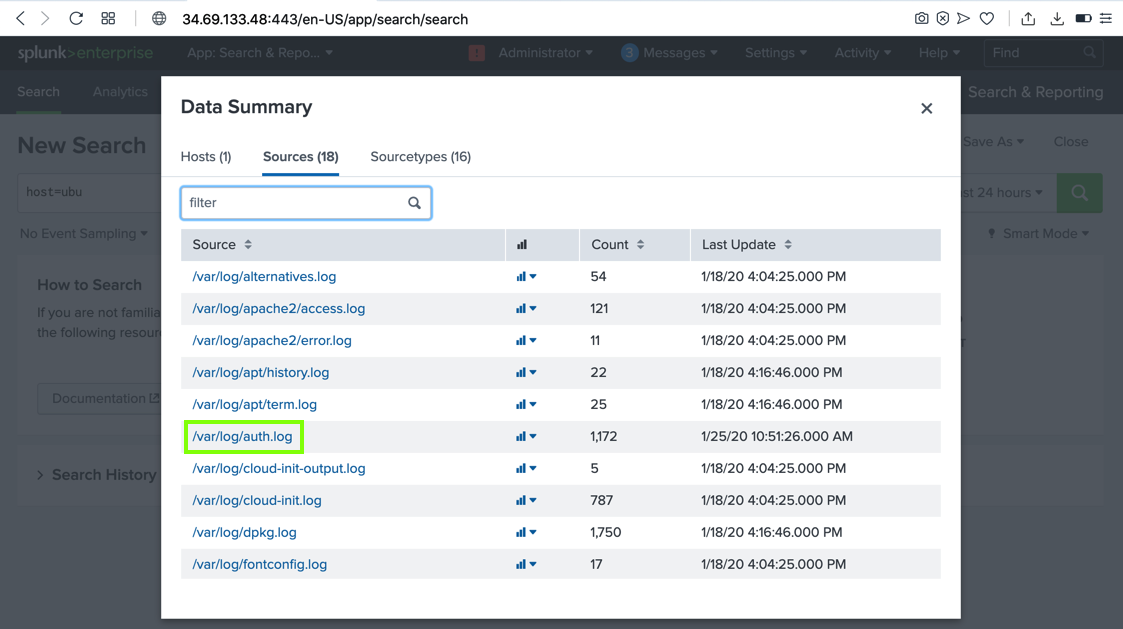This screenshot has width=1123, height=629.
Task: Open chart menu for apt/history.log row
Action: point(526,373)
